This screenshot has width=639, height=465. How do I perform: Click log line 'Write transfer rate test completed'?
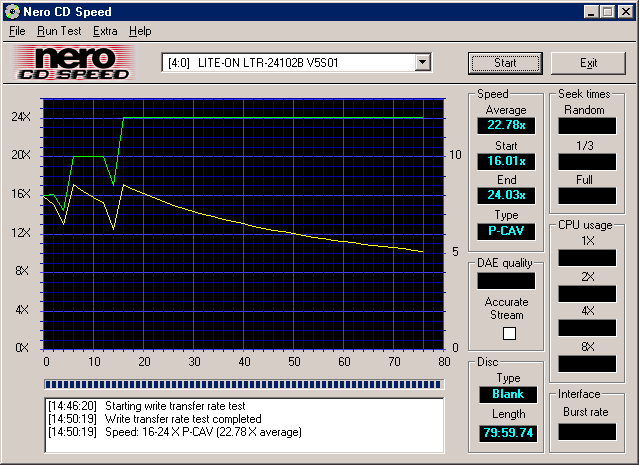pos(154,419)
